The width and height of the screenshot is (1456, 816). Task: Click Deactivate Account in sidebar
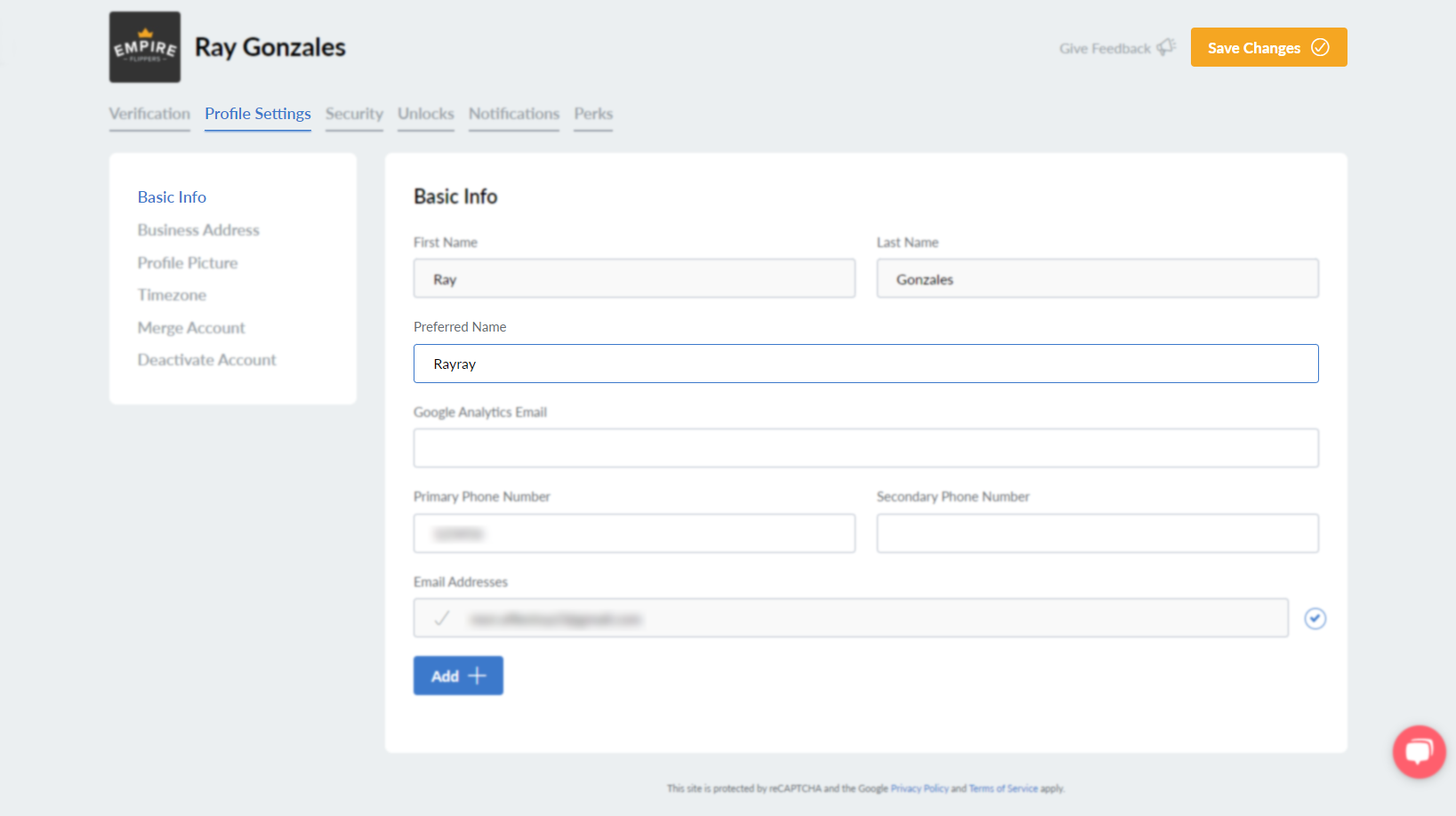[206, 360]
